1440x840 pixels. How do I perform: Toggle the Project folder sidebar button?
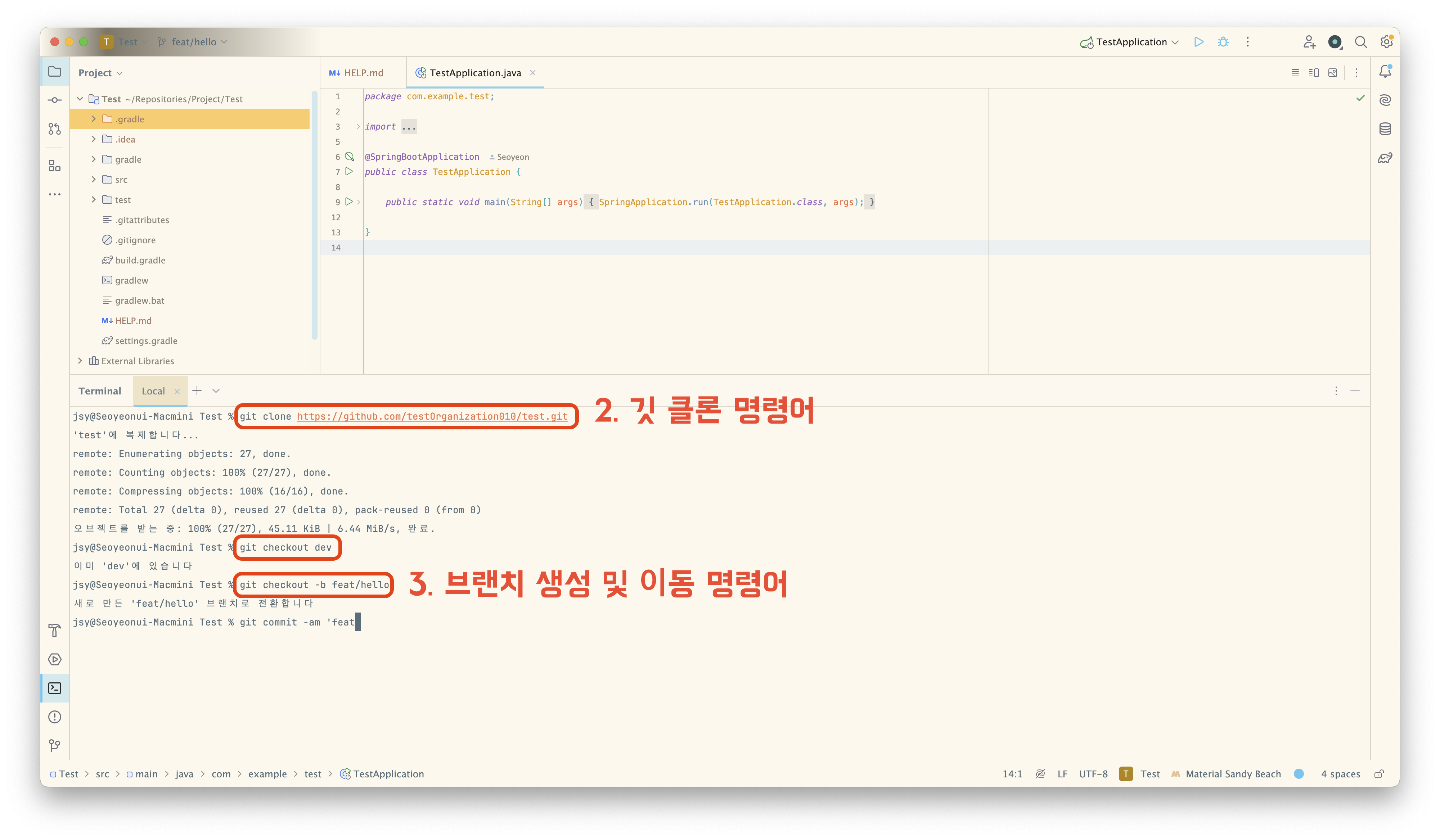click(x=54, y=71)
